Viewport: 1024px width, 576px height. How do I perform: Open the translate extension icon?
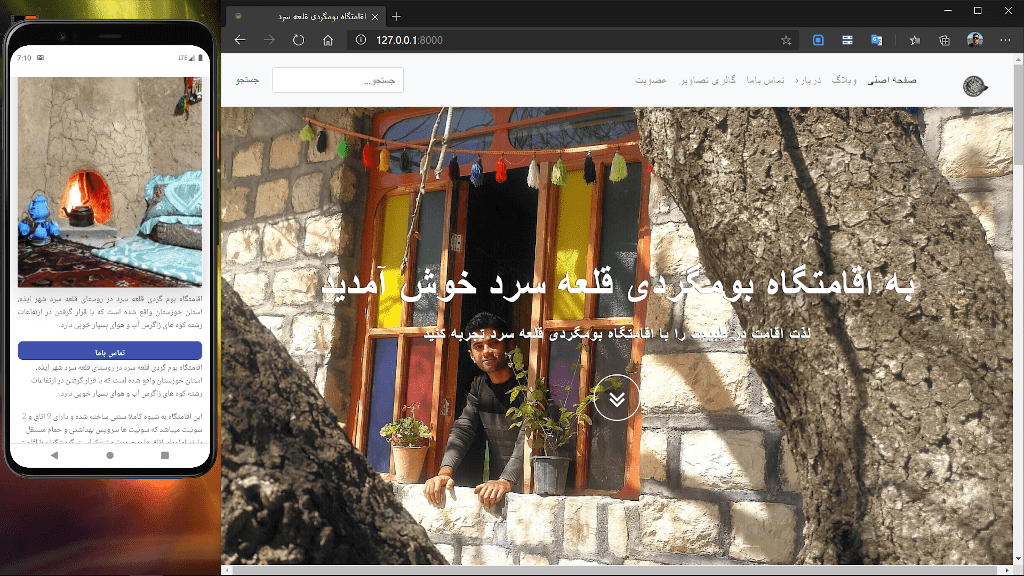click(x=876, y=40)
